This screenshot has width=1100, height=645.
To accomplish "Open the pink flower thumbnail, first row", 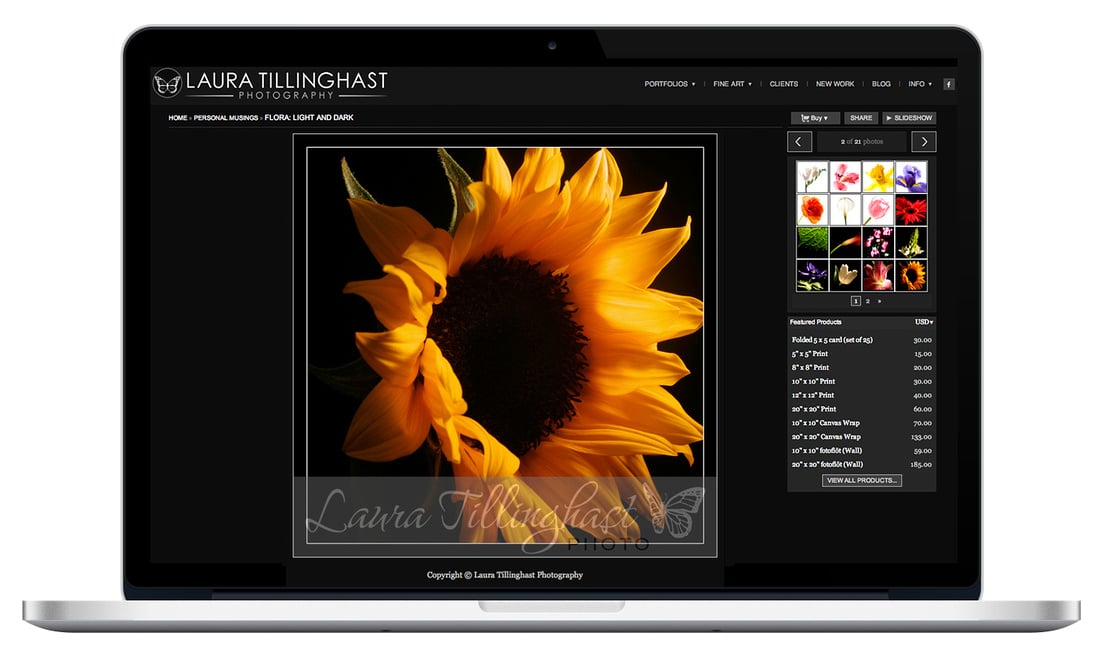I will (x=845, y=177).
